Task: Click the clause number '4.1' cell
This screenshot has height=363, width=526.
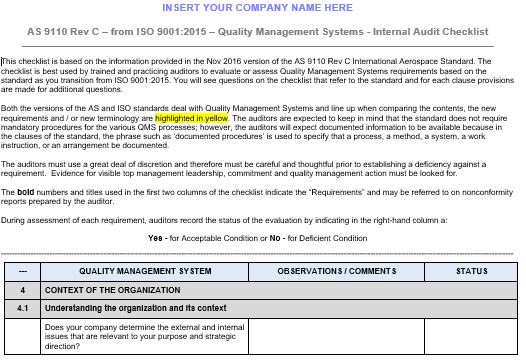Action: point(22,309)
